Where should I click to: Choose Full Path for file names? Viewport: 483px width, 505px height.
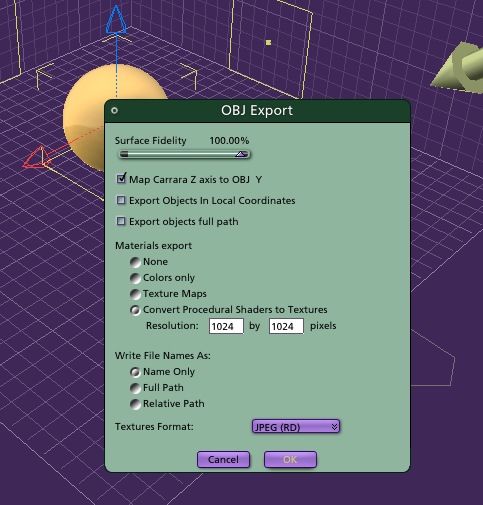click(135, 388)
